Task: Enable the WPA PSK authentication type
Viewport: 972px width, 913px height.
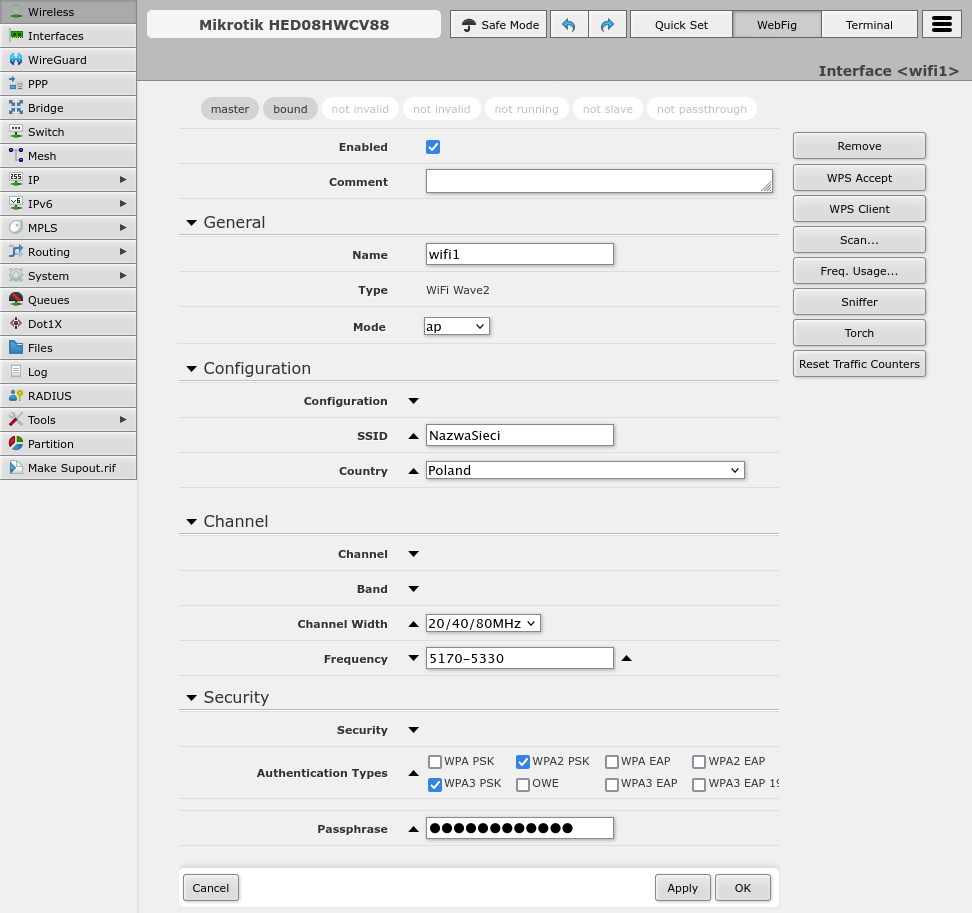Action: (435, 762)
